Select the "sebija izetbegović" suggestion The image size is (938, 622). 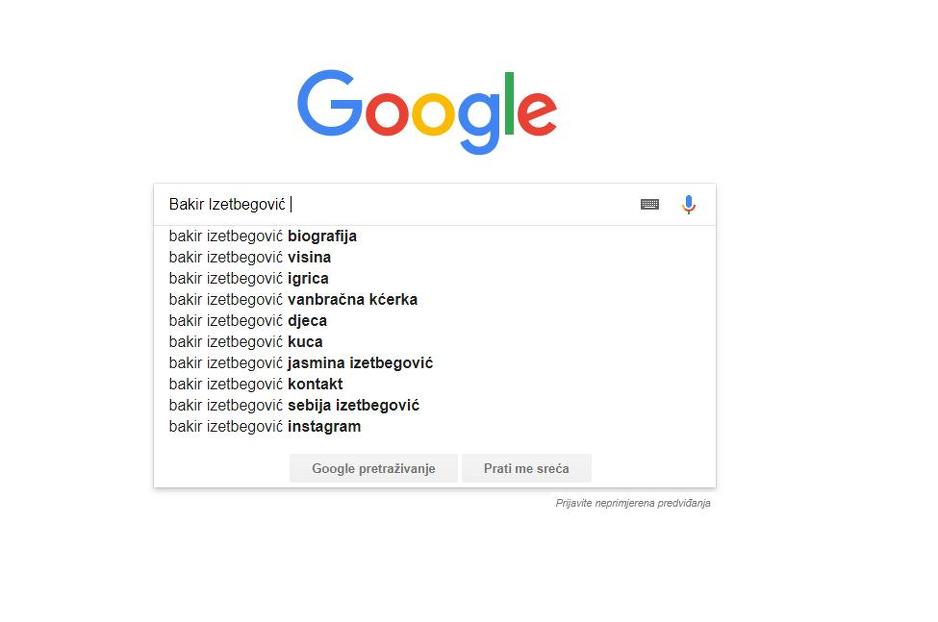point(294,405)
